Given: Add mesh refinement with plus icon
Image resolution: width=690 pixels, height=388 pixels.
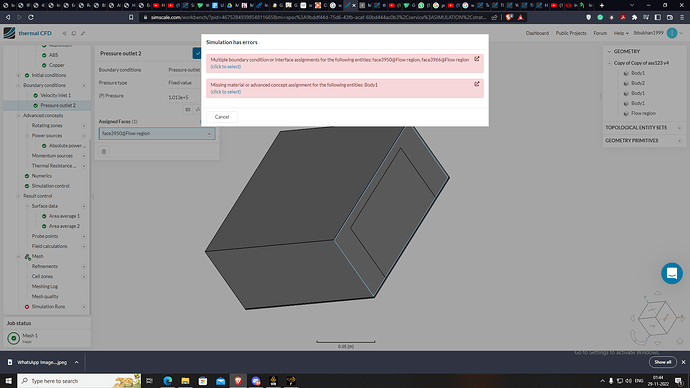Looking at the screenshot, I should pos(84,267).
